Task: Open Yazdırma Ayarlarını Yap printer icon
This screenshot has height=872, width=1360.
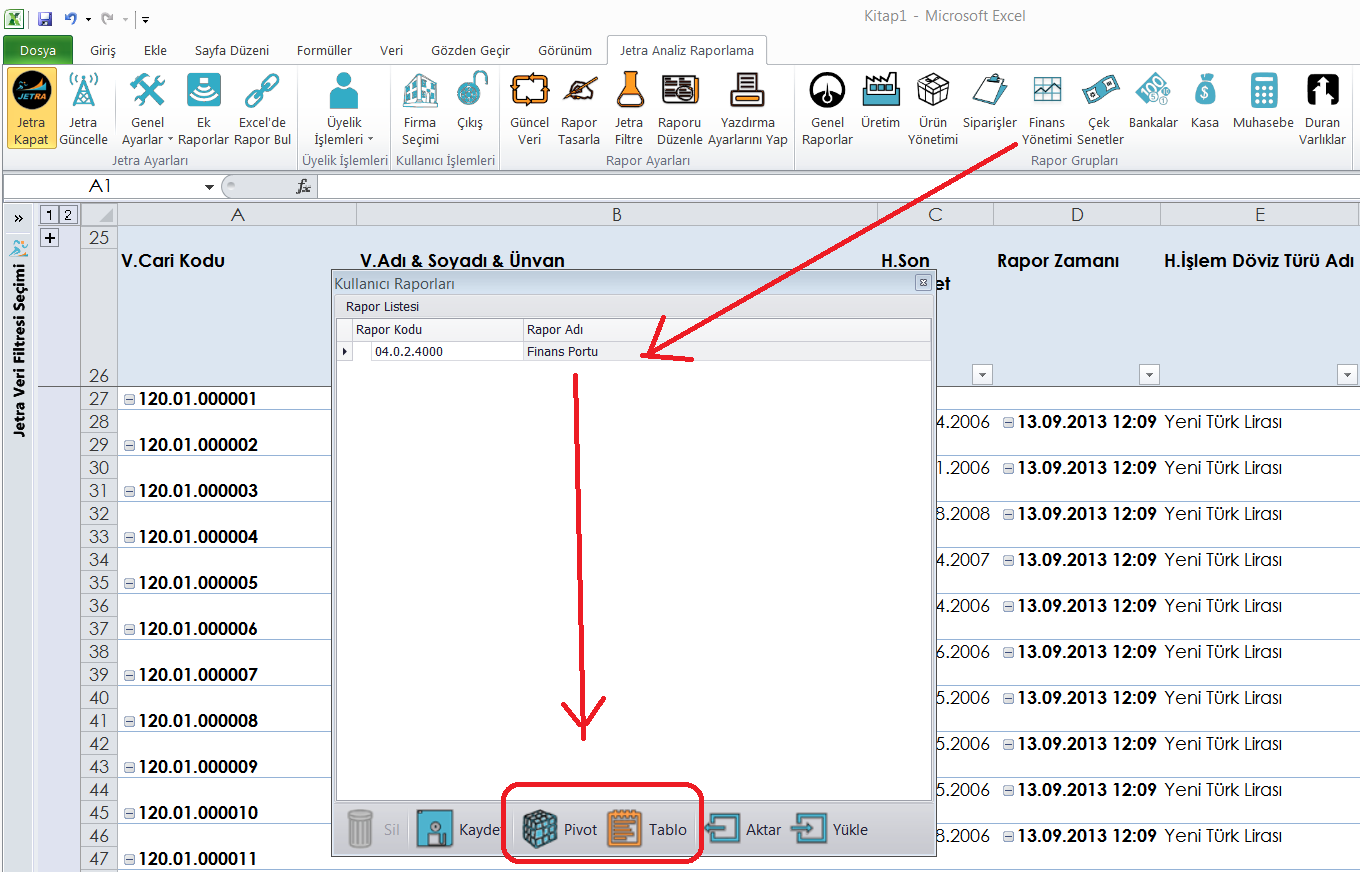Action: click(x=747, y=91)
